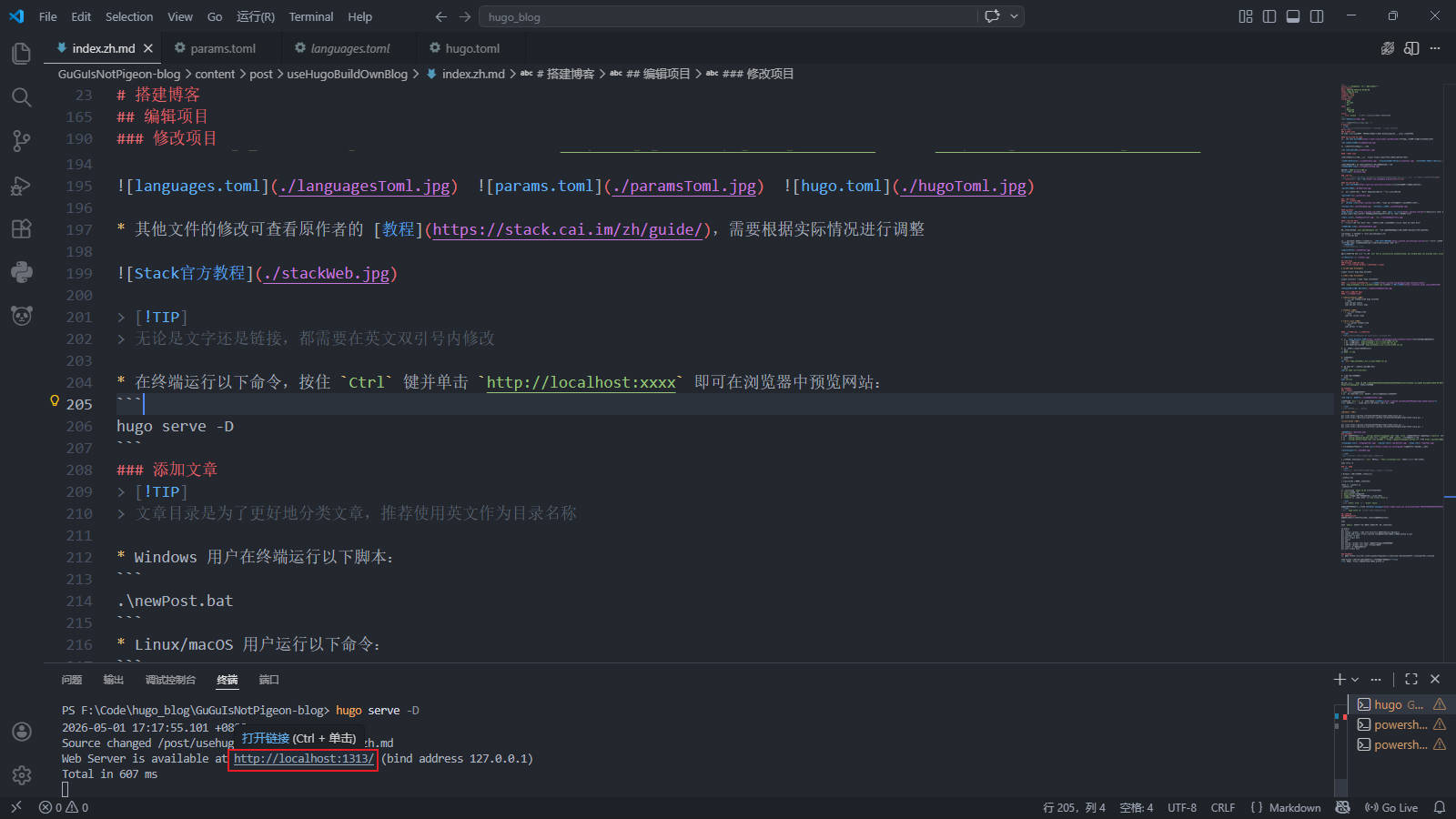Open the View menu
The height and width of the screenshot is (819, 1456).
pyautogui.click(x=180, y=16)
